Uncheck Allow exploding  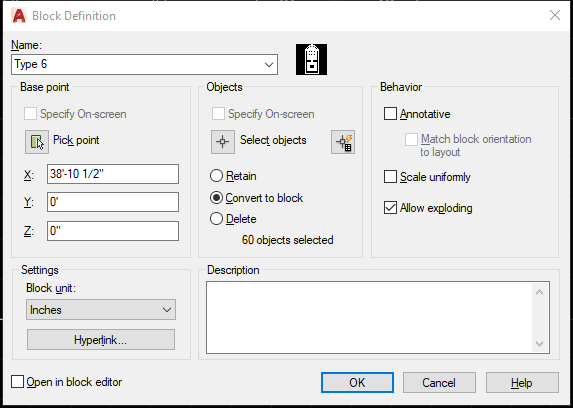pyautogui.click(x=390, y=208)
